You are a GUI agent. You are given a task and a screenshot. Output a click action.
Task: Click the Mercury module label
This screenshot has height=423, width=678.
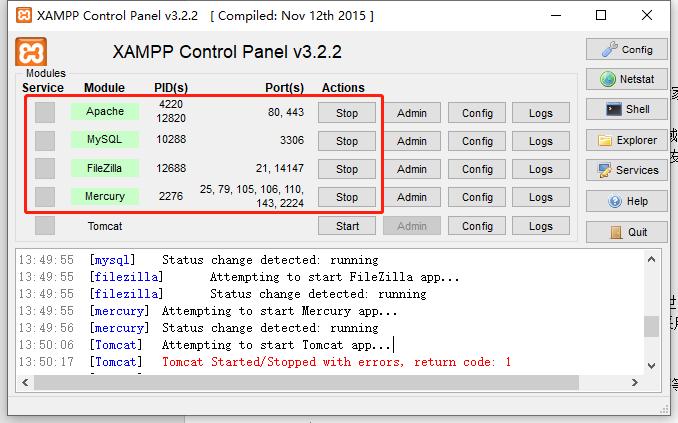pos(105,196)
